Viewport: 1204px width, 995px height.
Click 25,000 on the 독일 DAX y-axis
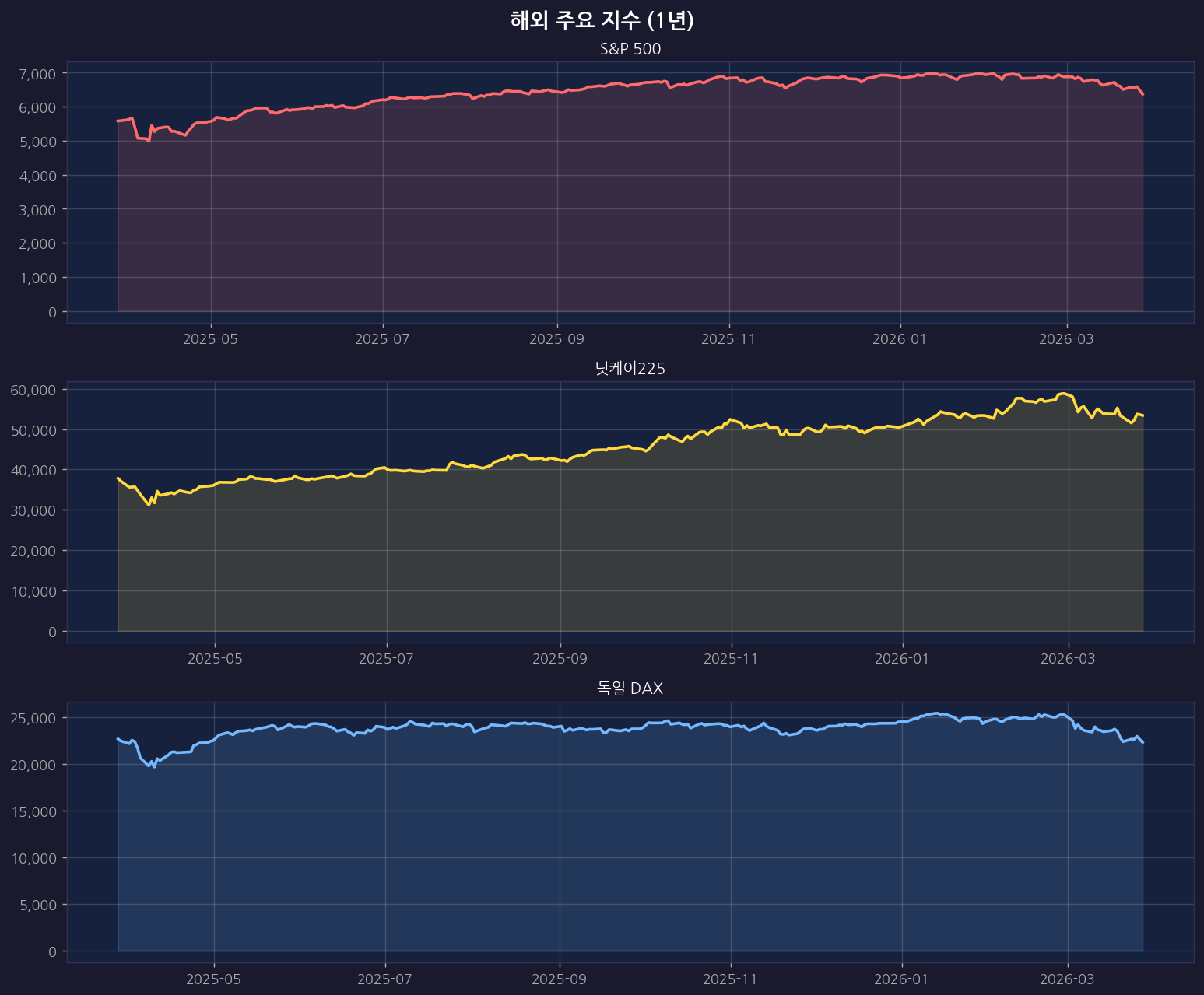click(x=33, y=718)
